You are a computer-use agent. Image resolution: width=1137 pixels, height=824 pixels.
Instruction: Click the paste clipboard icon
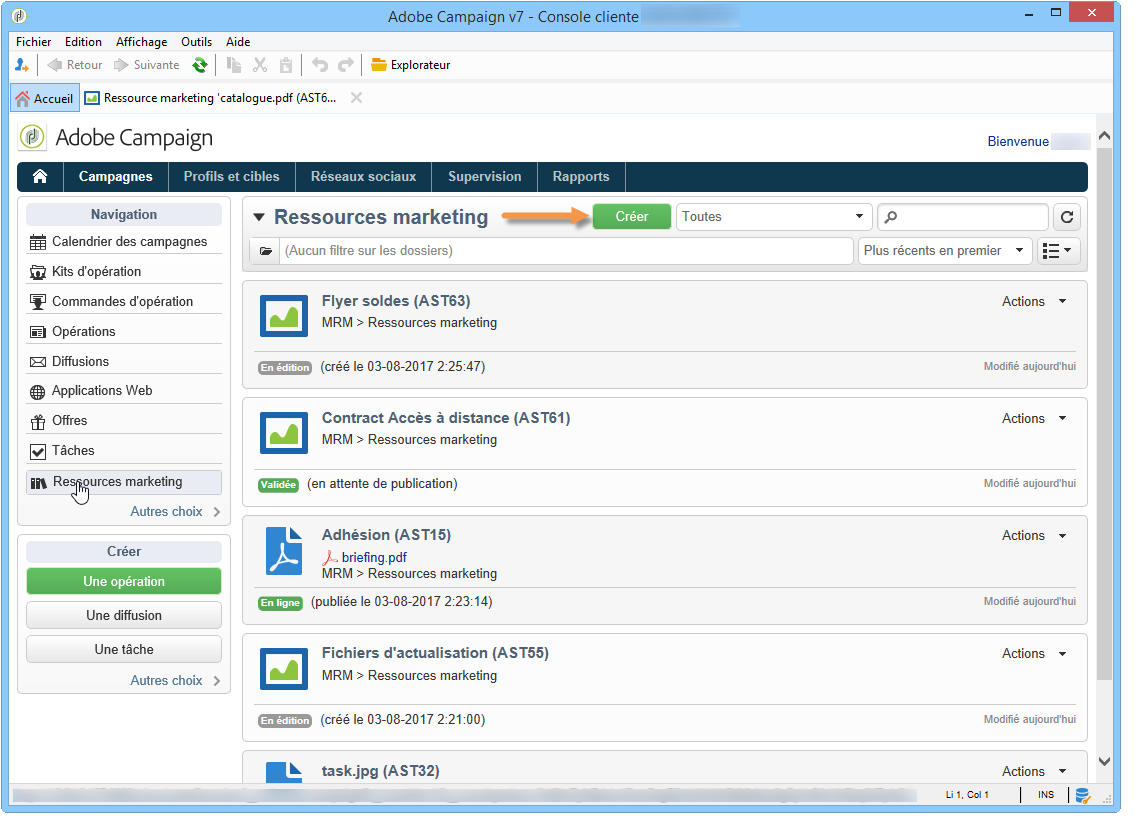[x=286, y=65]
